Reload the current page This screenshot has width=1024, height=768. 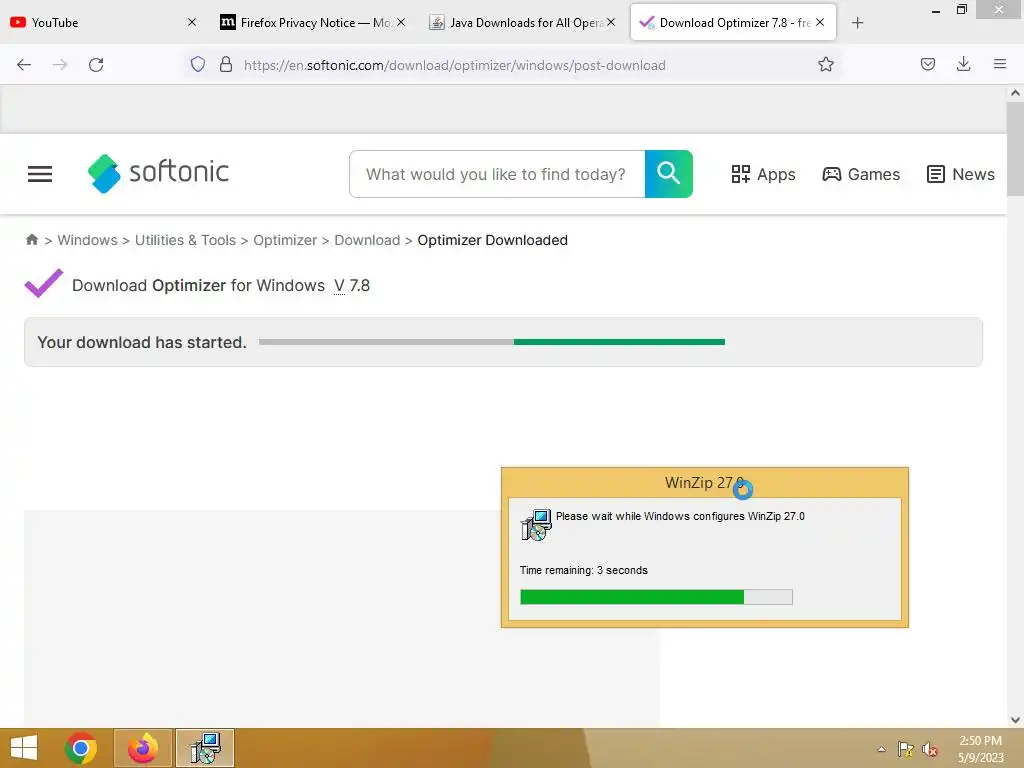tap(96, 65)
